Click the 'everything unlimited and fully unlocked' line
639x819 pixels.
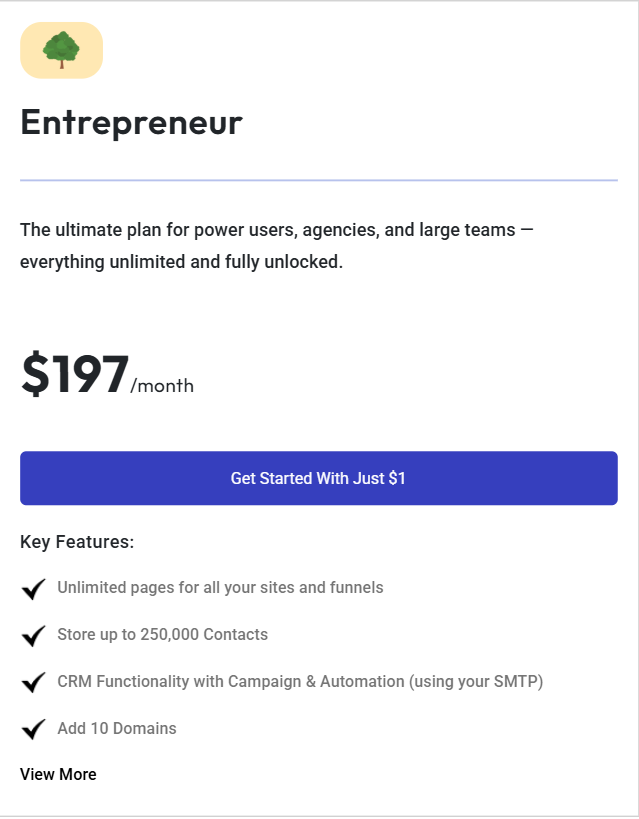point(181,263)
